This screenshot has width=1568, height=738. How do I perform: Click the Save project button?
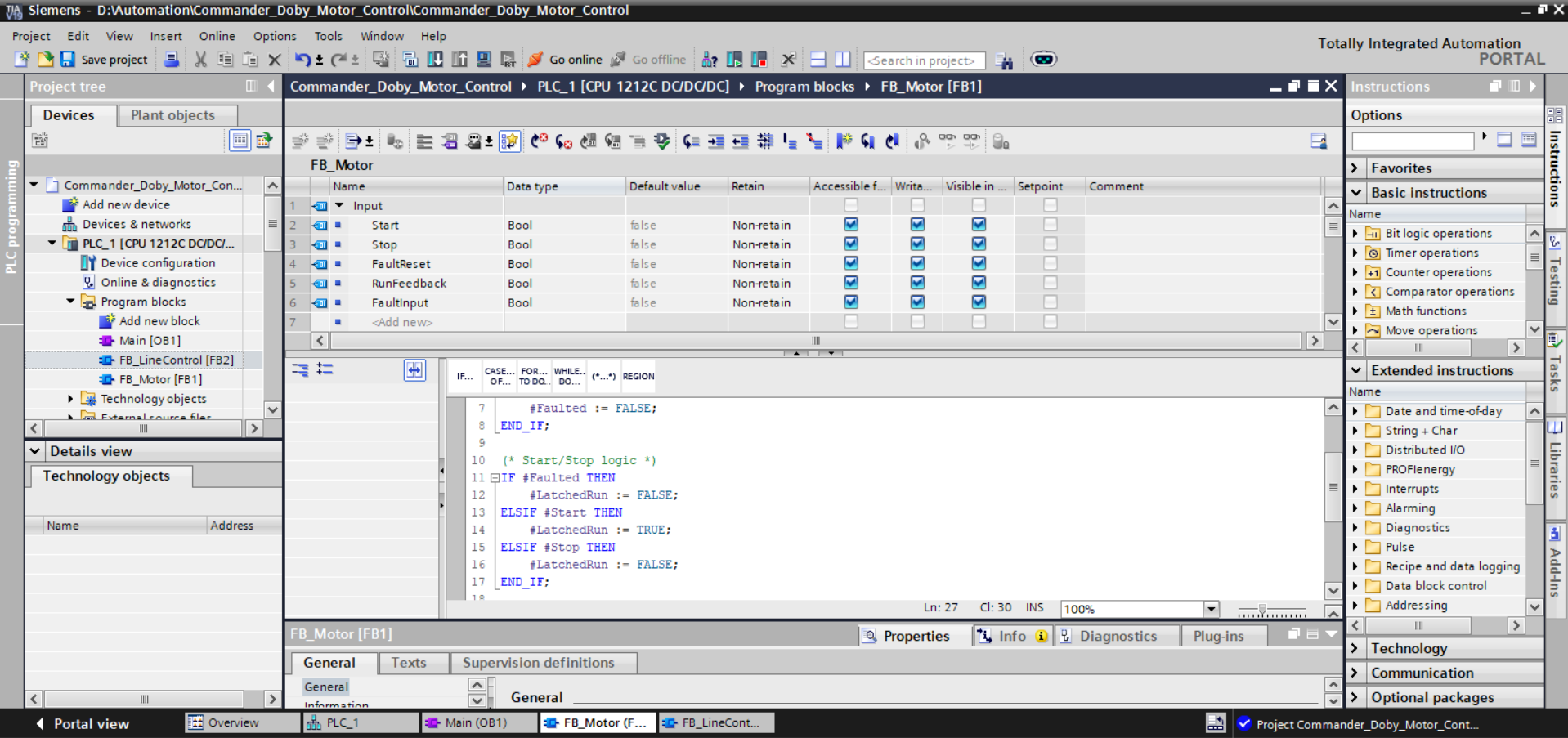coord(105,60)
